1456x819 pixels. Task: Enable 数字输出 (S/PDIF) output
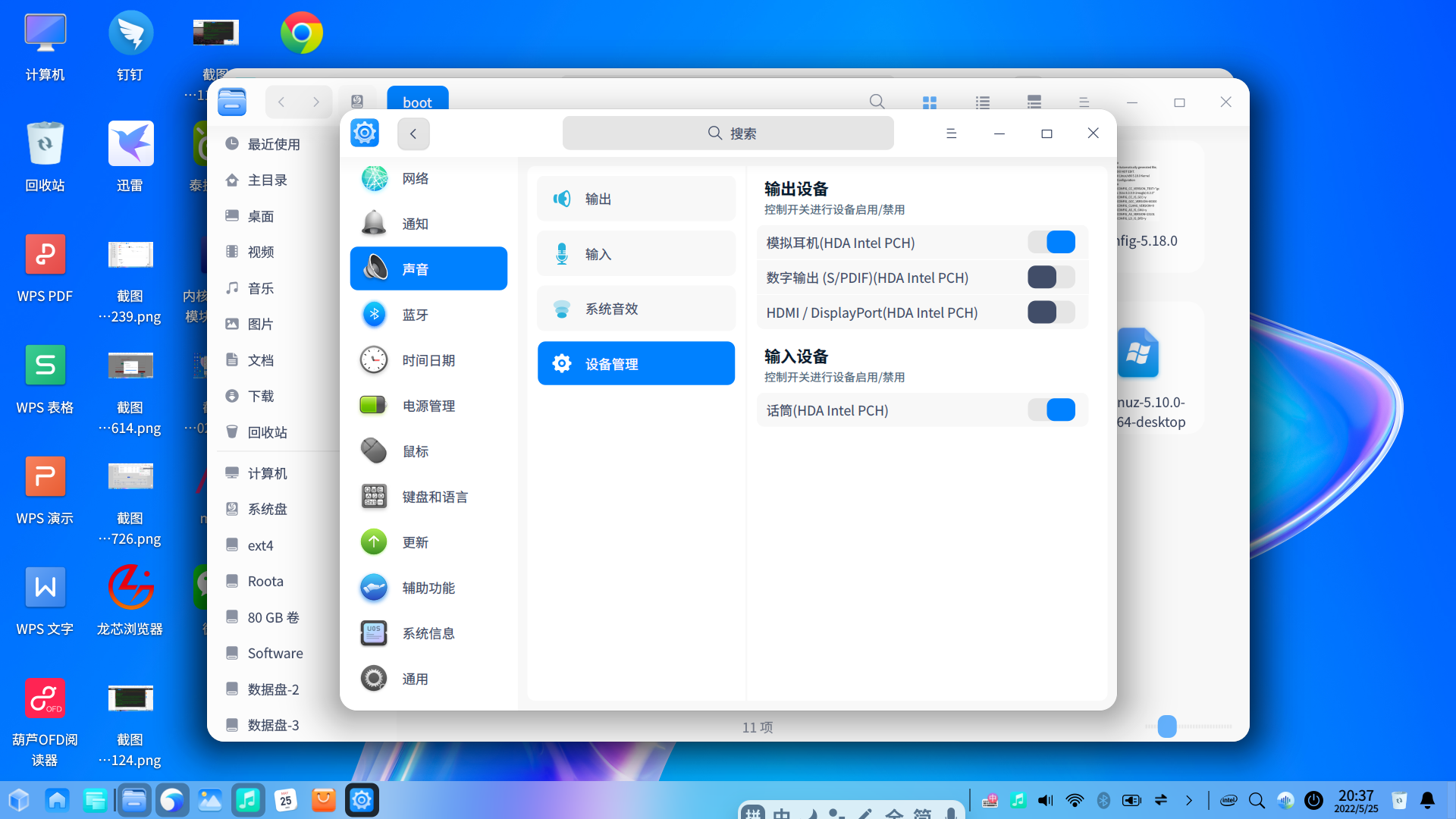[x=1050, y=277]
